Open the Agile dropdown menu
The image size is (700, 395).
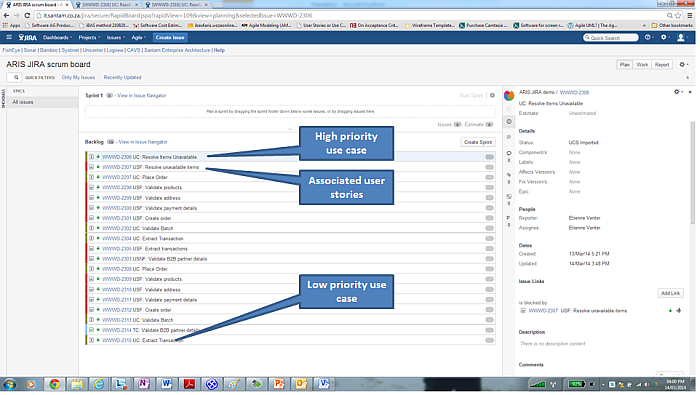[x=138, y=37]
